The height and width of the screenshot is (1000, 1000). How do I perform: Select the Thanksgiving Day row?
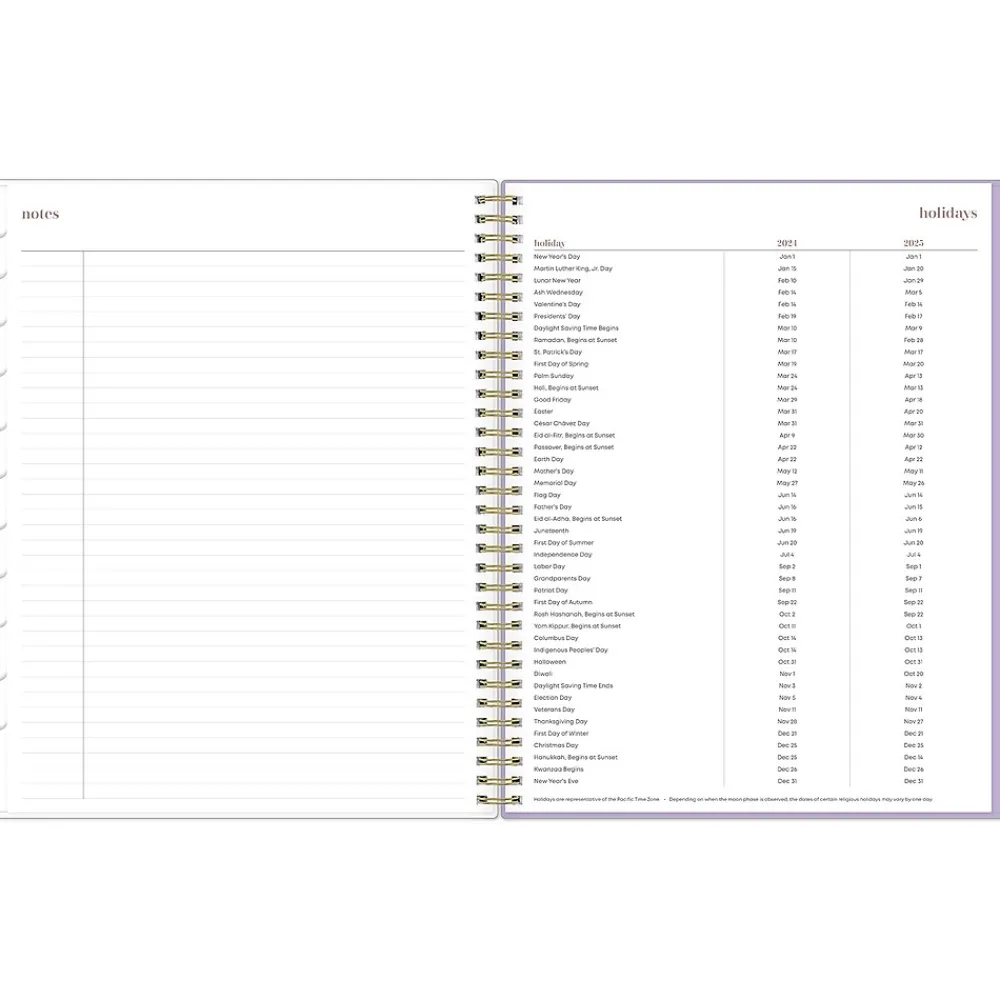(x=560, y=721)
